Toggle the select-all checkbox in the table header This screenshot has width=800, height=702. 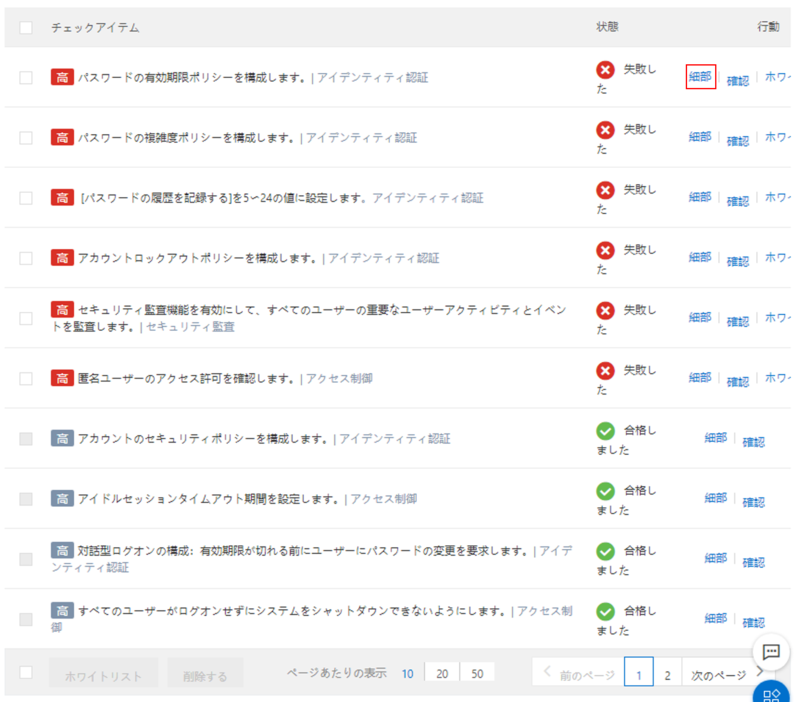coord(26,28)
